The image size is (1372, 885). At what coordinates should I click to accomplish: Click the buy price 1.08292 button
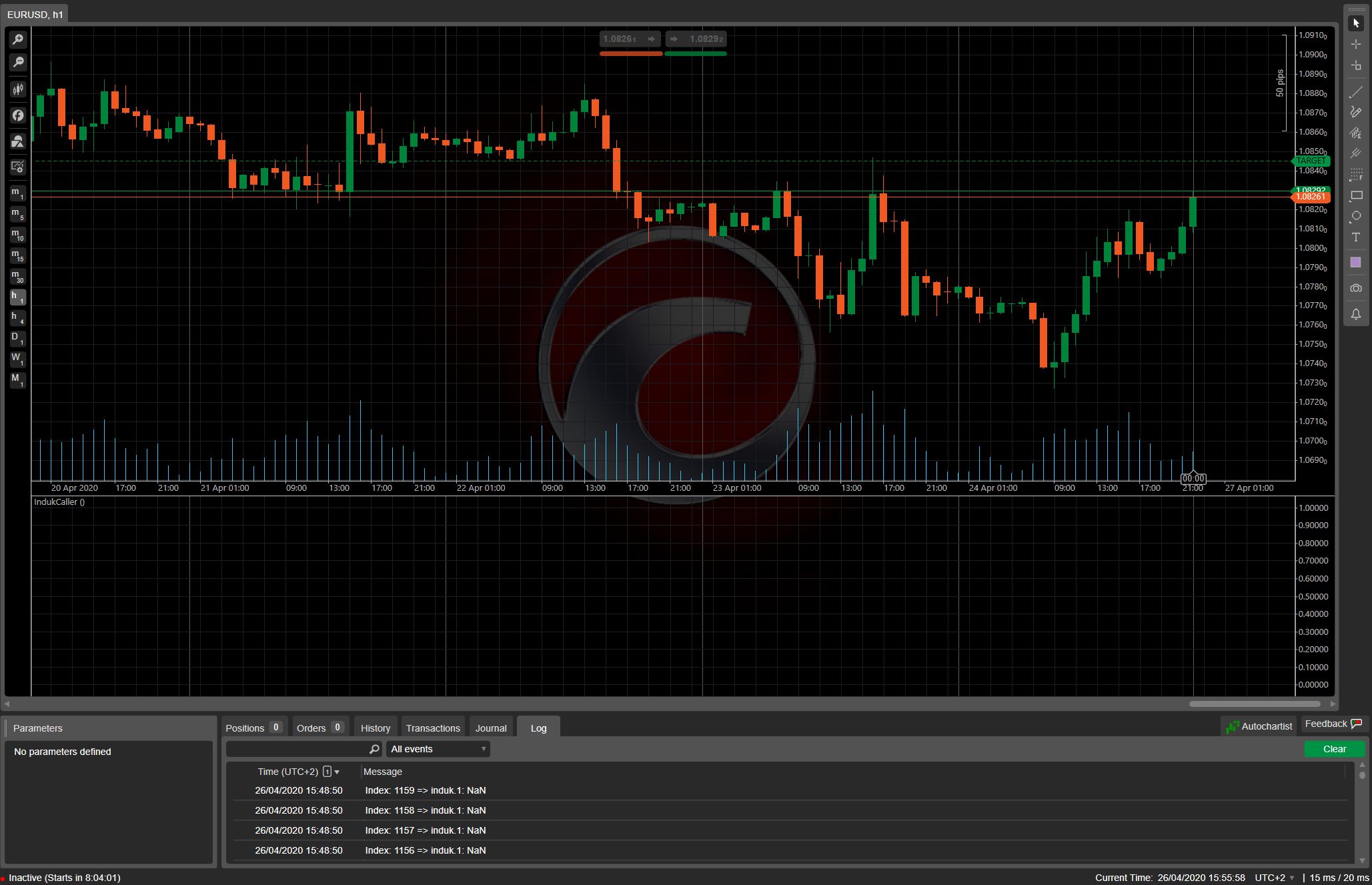(x=696, y=39)
